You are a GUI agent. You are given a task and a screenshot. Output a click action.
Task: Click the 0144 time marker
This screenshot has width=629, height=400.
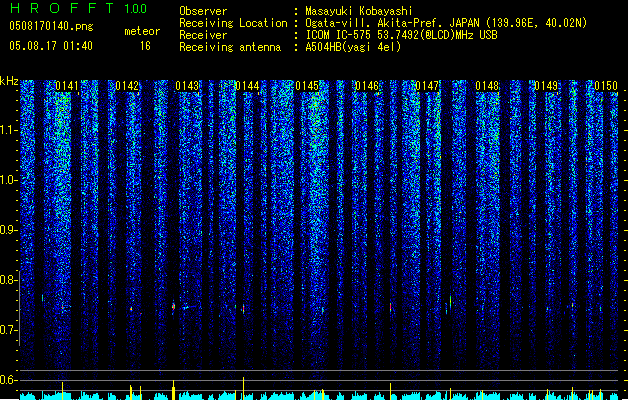pyautogui.click(x=247, y=86)
